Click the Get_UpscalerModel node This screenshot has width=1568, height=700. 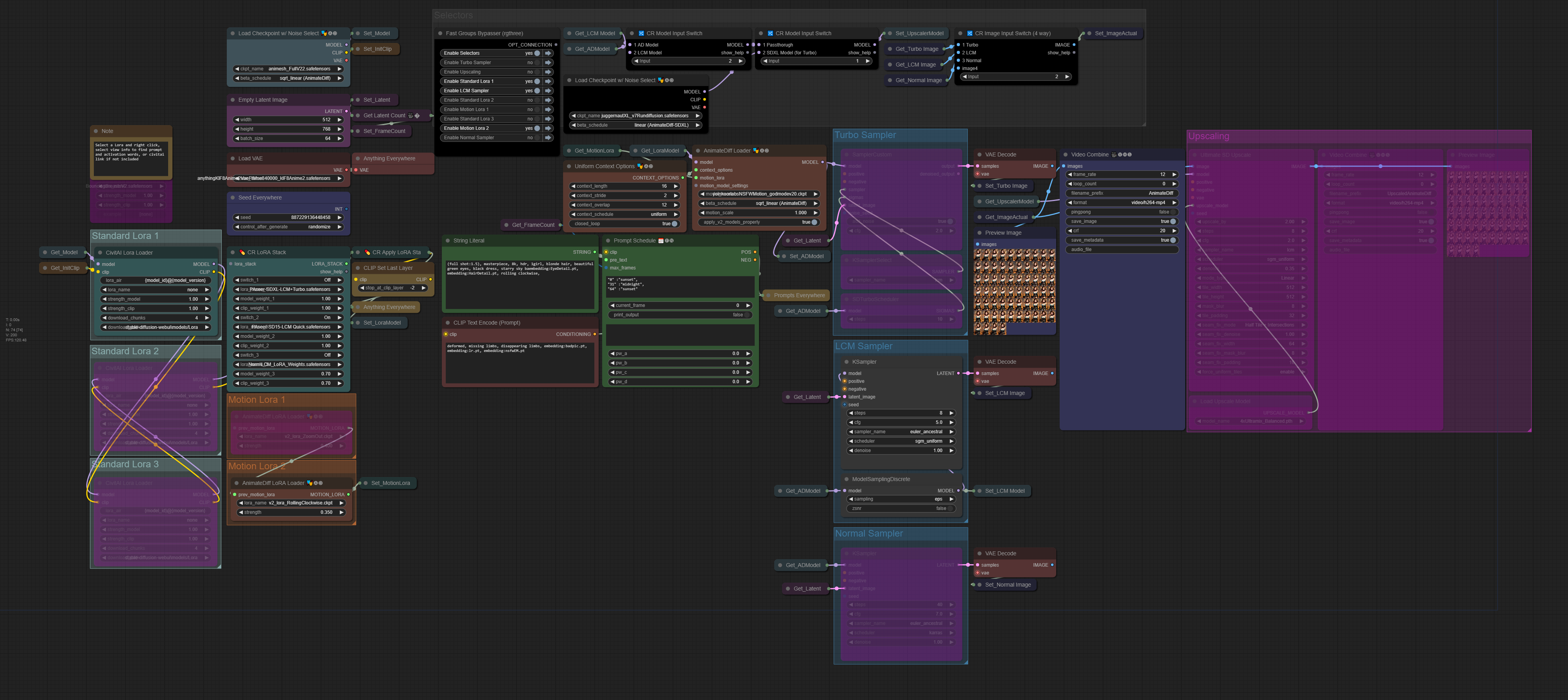point(1008,201)
